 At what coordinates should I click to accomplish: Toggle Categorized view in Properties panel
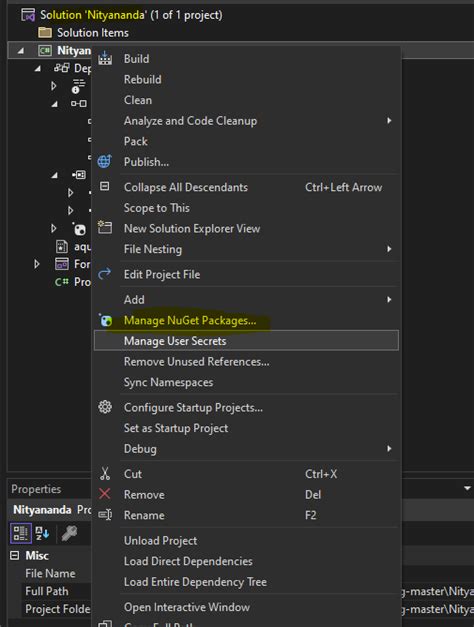(20, 533)
